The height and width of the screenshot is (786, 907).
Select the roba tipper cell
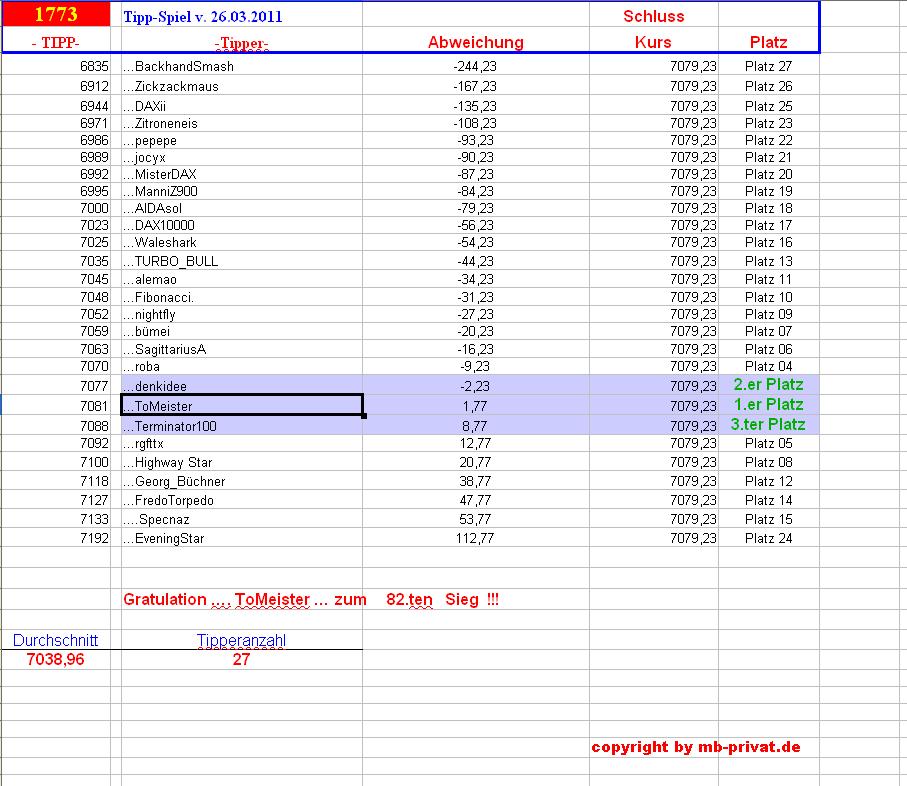[x=242, y=366]
